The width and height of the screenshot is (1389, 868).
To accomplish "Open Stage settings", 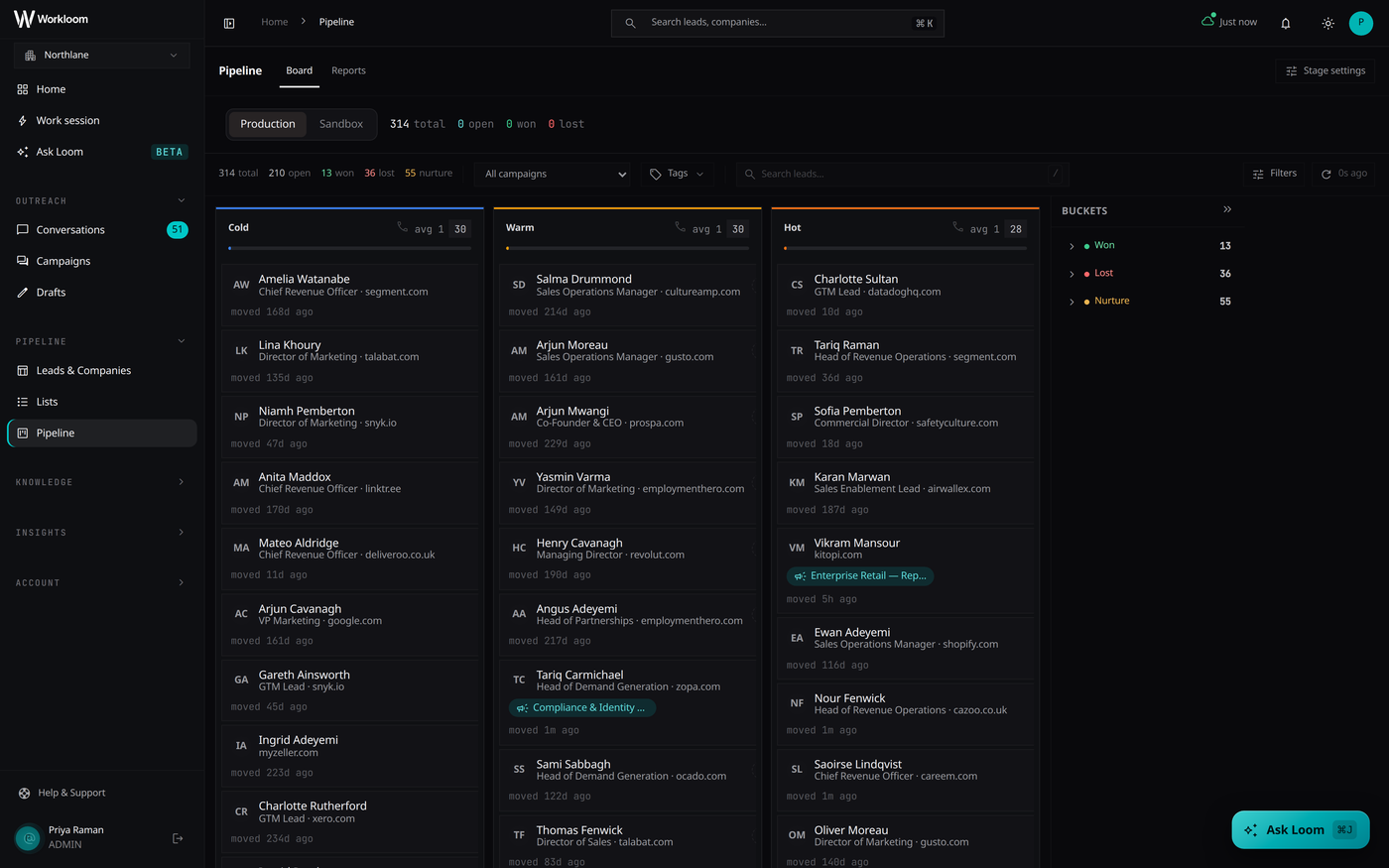I will click(1326, 70).
